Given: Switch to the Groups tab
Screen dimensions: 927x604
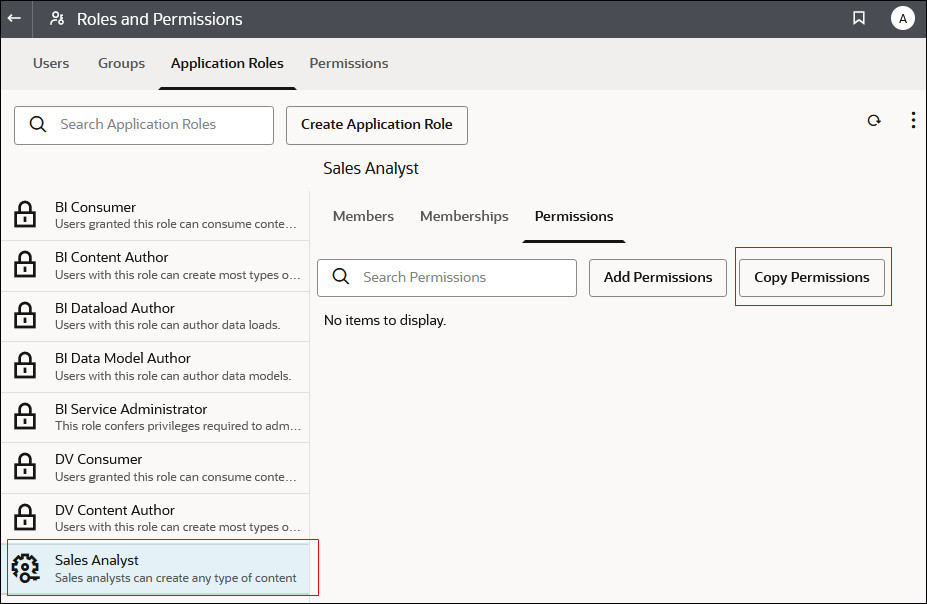Looking at the screenshot, I should [x=121, y=63].
